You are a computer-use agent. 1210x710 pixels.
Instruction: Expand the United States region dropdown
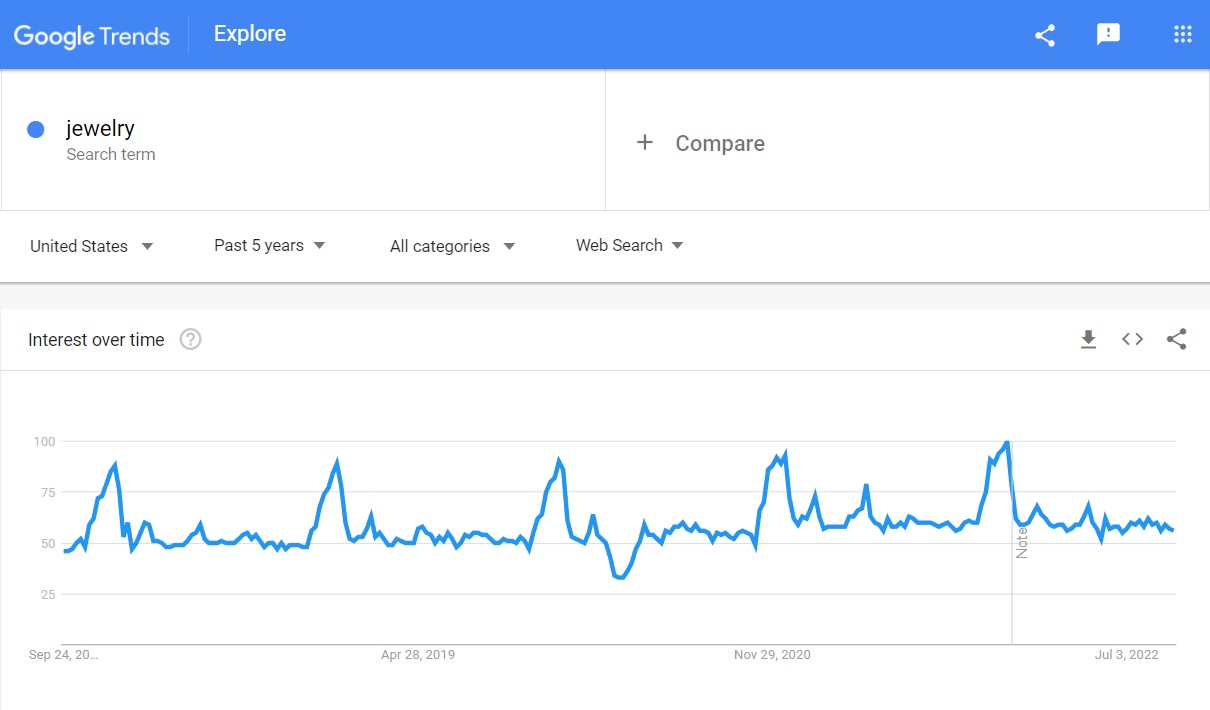tap(92, 246)
